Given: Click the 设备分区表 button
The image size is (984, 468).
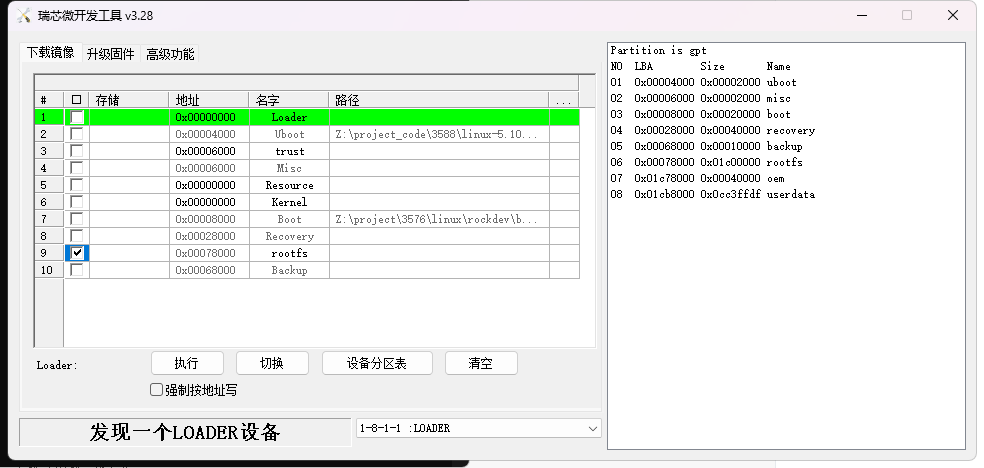Looking at the screenshot, I should (377, 363).
